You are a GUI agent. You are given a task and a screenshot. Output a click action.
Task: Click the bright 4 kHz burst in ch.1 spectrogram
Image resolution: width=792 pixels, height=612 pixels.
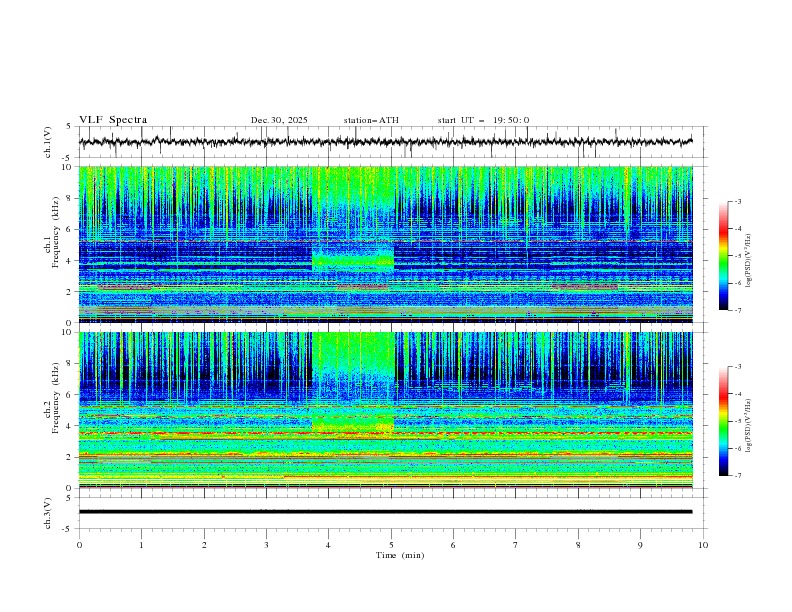coord(353,261)
